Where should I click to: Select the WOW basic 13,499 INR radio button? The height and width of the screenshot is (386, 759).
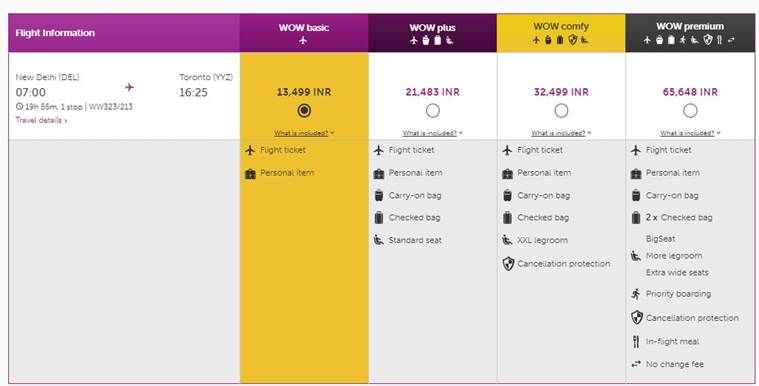[304, 111]
